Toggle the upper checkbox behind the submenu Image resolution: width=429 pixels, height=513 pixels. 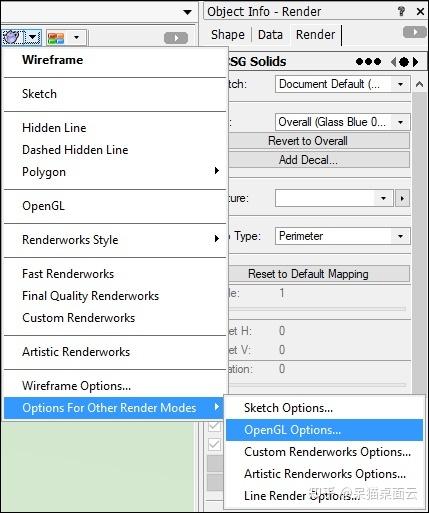click(214, 426)
